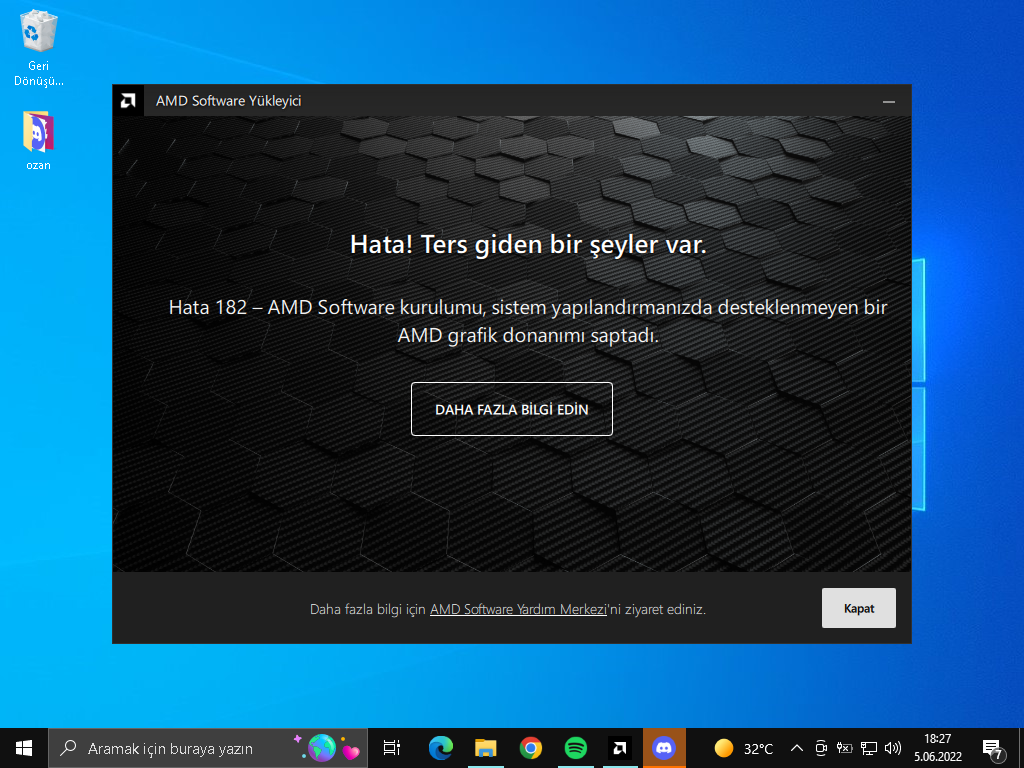Viewport: 1024px width, 768px height.
Task: Click the search box Aramak için buraya yazın
Action: tap(208, 748)
